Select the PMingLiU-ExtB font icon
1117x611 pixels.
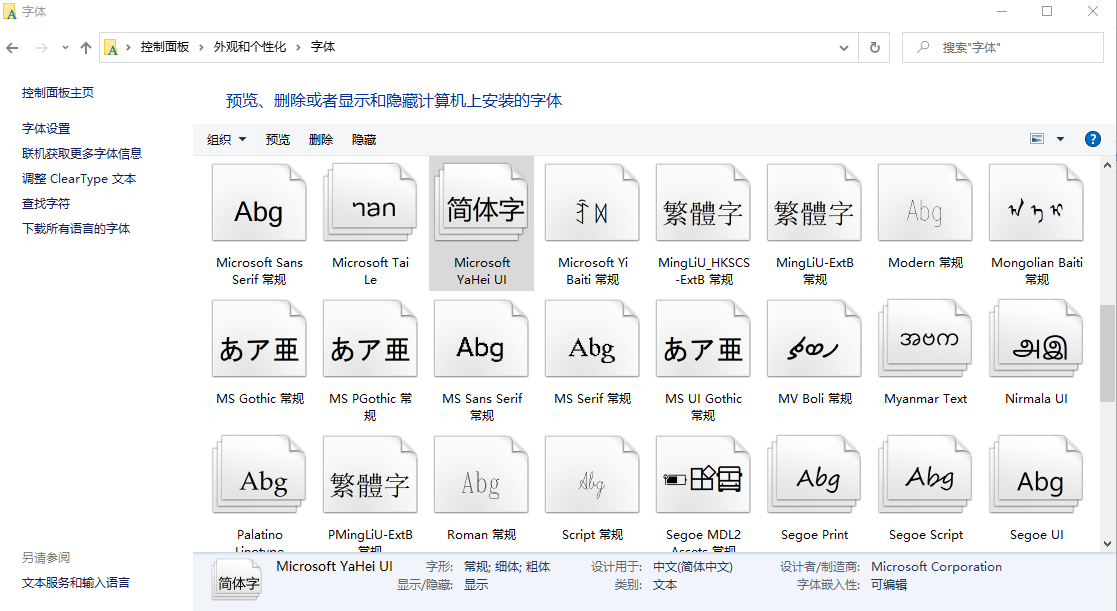[x=370, y=474]
